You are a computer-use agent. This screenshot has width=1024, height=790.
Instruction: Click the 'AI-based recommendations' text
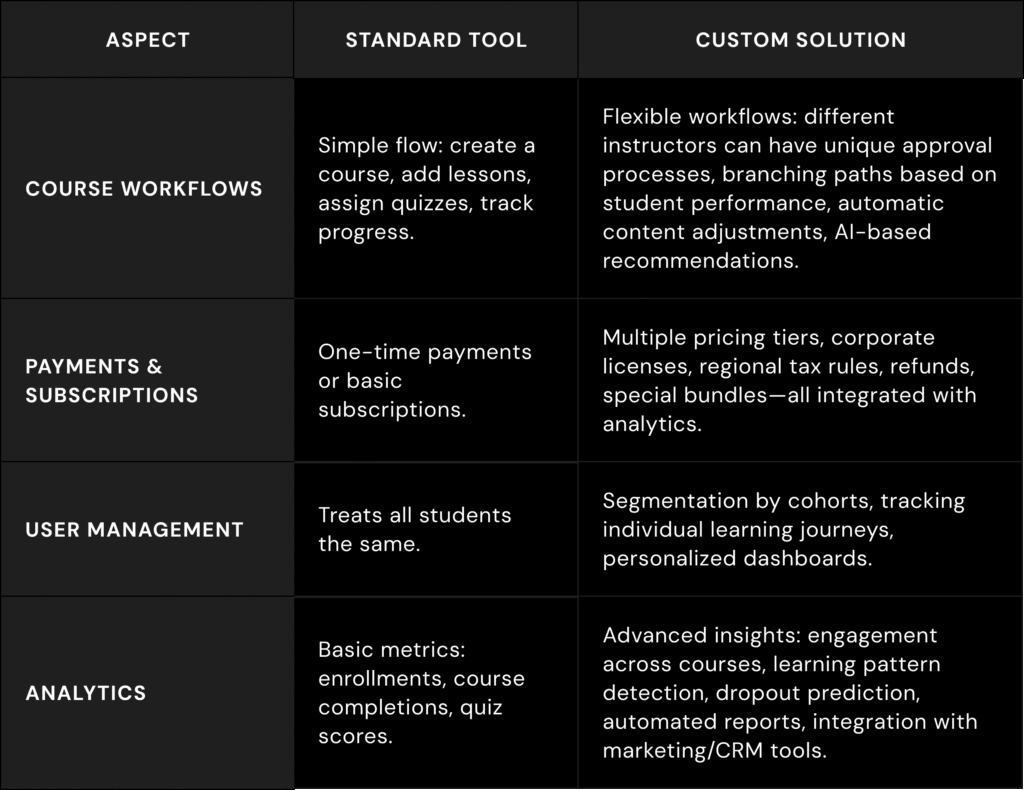click(x=767, y=246)
